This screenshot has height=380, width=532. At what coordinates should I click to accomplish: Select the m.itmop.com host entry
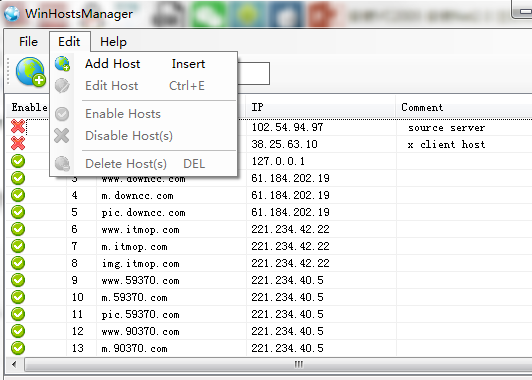(x=134, y=247)
